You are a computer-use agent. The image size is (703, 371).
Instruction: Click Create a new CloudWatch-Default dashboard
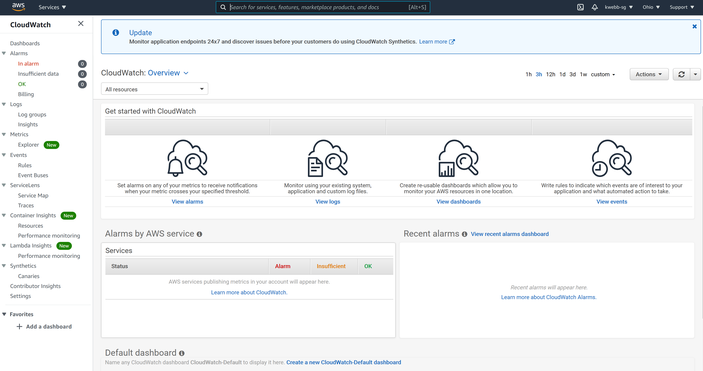click(x=344, y=362)
